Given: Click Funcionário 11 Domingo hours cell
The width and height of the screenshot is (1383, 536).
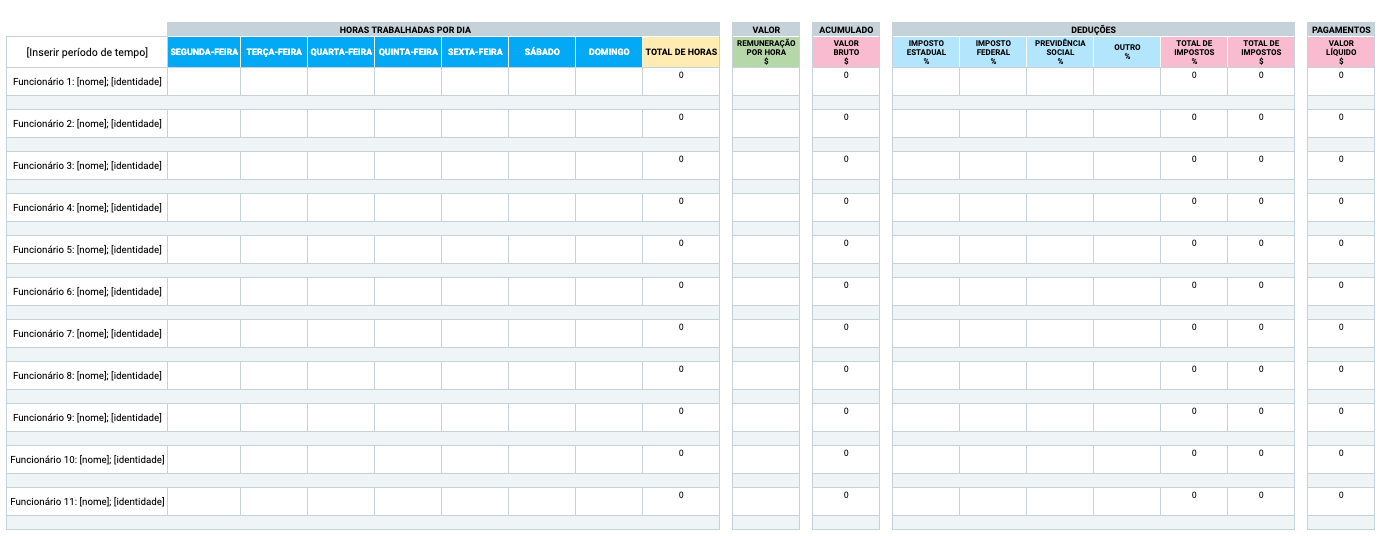Looking at the screenshot, I should (x=609, y=502).
